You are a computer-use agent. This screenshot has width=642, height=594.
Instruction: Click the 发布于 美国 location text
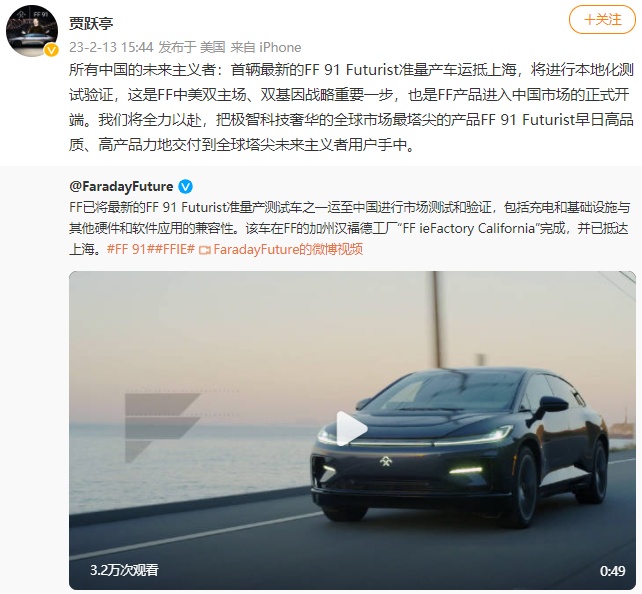tap(192, 47)
